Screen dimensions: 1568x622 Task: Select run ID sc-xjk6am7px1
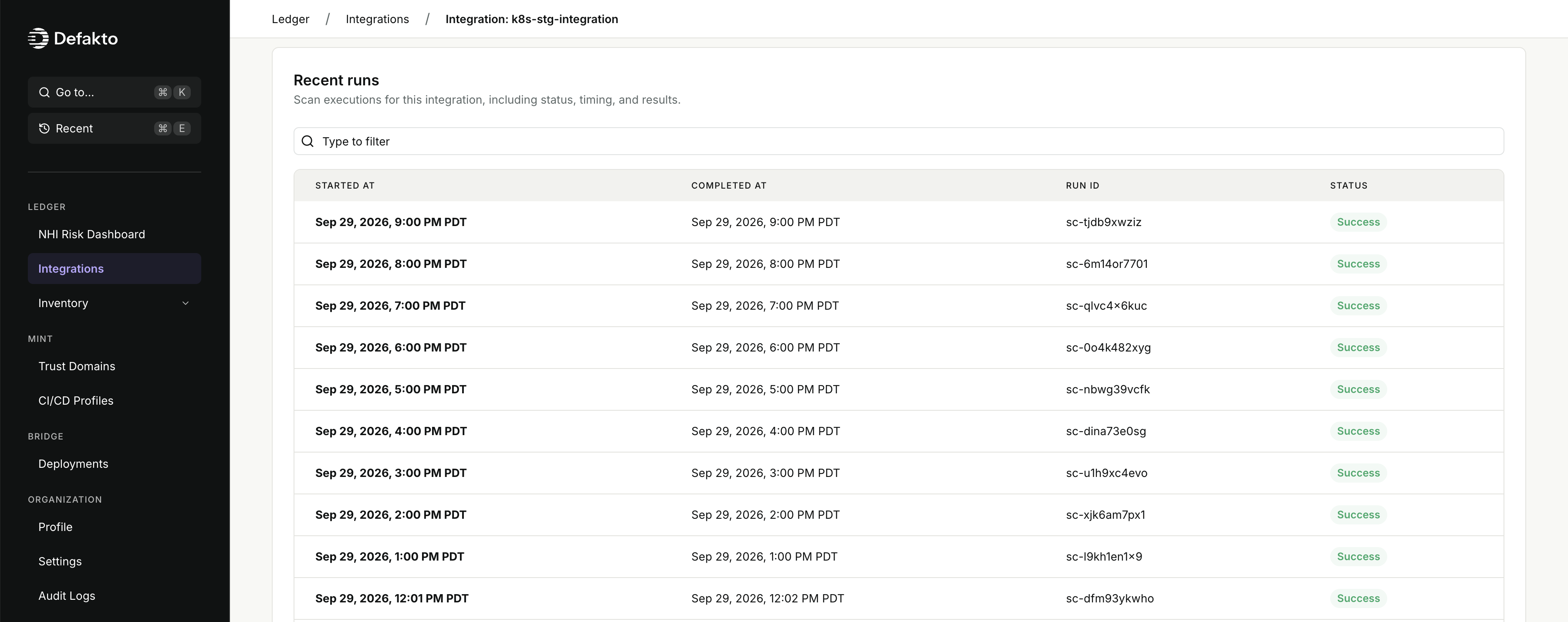(1105, 515)
